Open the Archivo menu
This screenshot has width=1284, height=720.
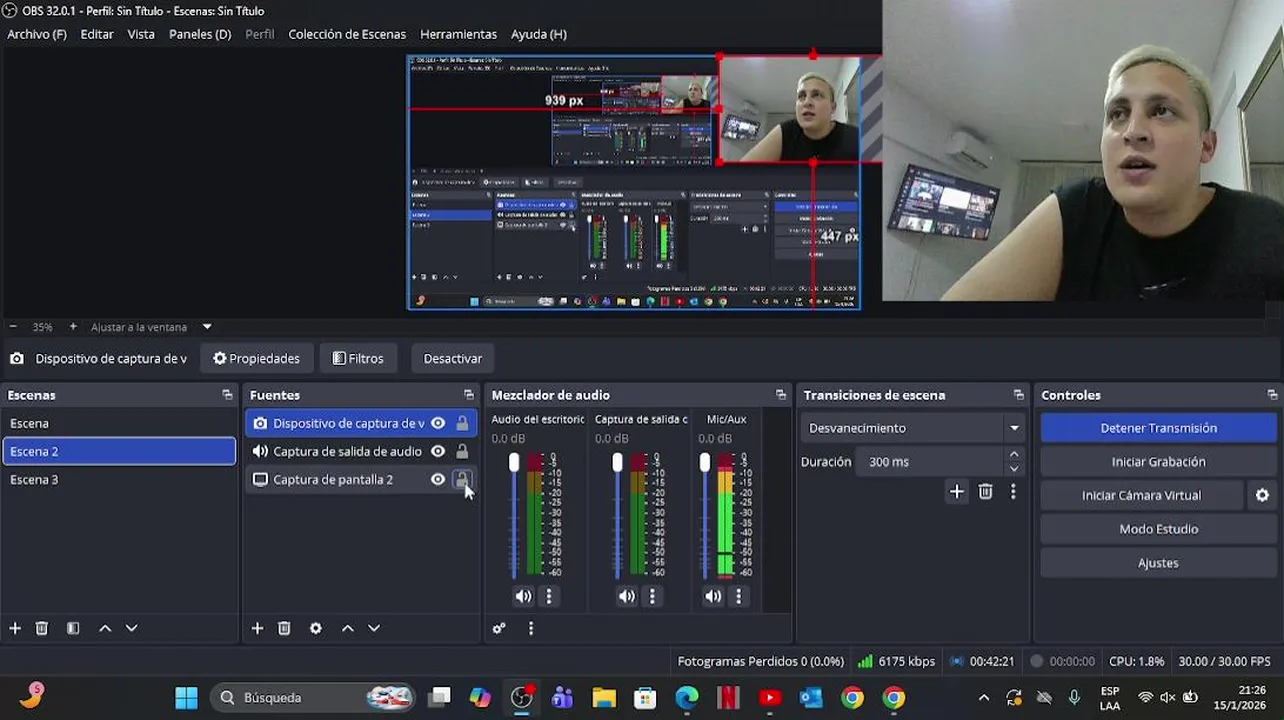37,34
